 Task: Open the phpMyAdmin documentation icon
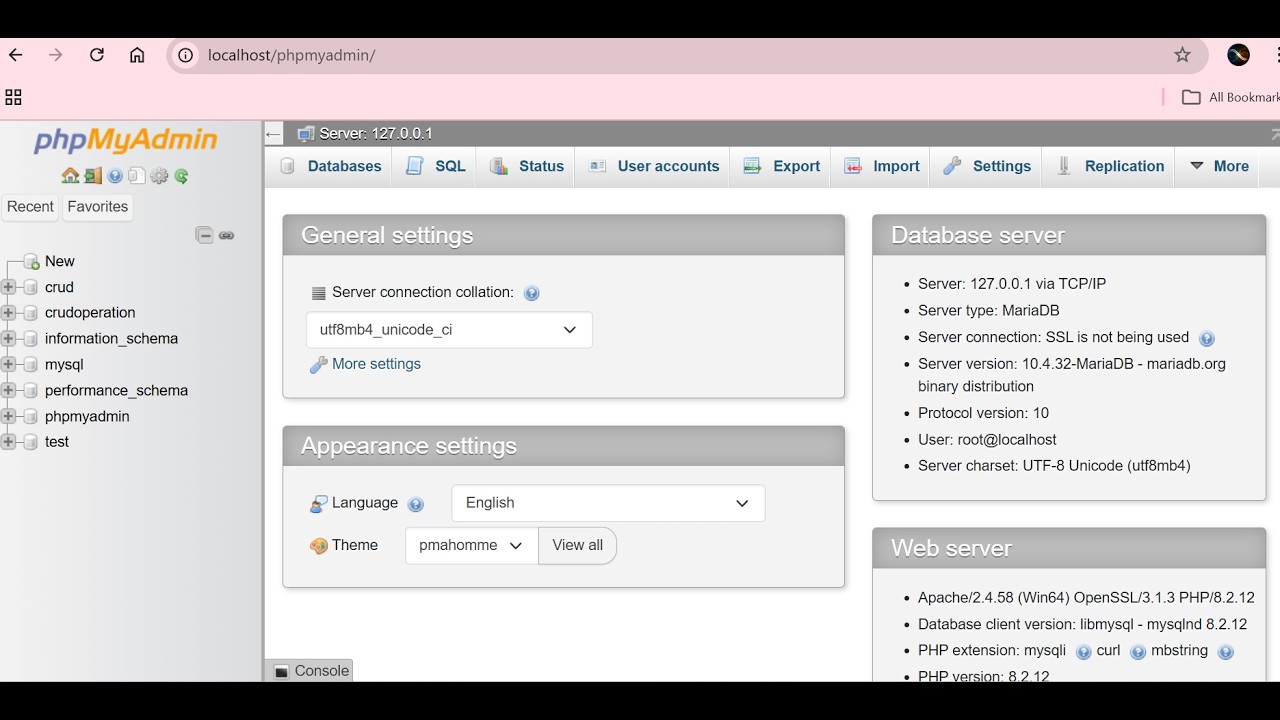click(x=115, y=176)
